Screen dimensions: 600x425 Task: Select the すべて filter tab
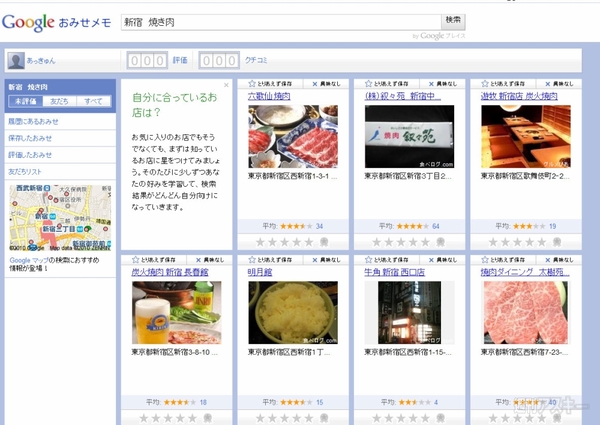coord(93,101)
